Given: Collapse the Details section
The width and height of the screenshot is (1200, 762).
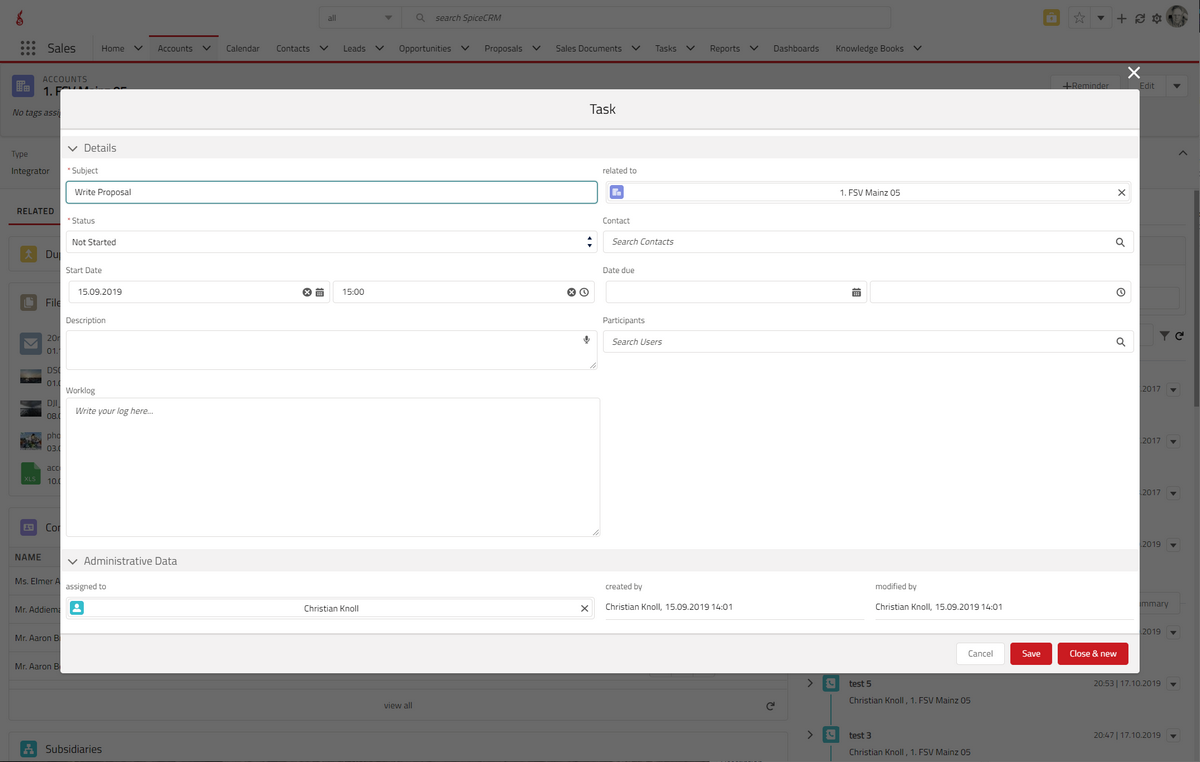Looking at the screenshot, I should pyautogui.click(x=73, y=148).
